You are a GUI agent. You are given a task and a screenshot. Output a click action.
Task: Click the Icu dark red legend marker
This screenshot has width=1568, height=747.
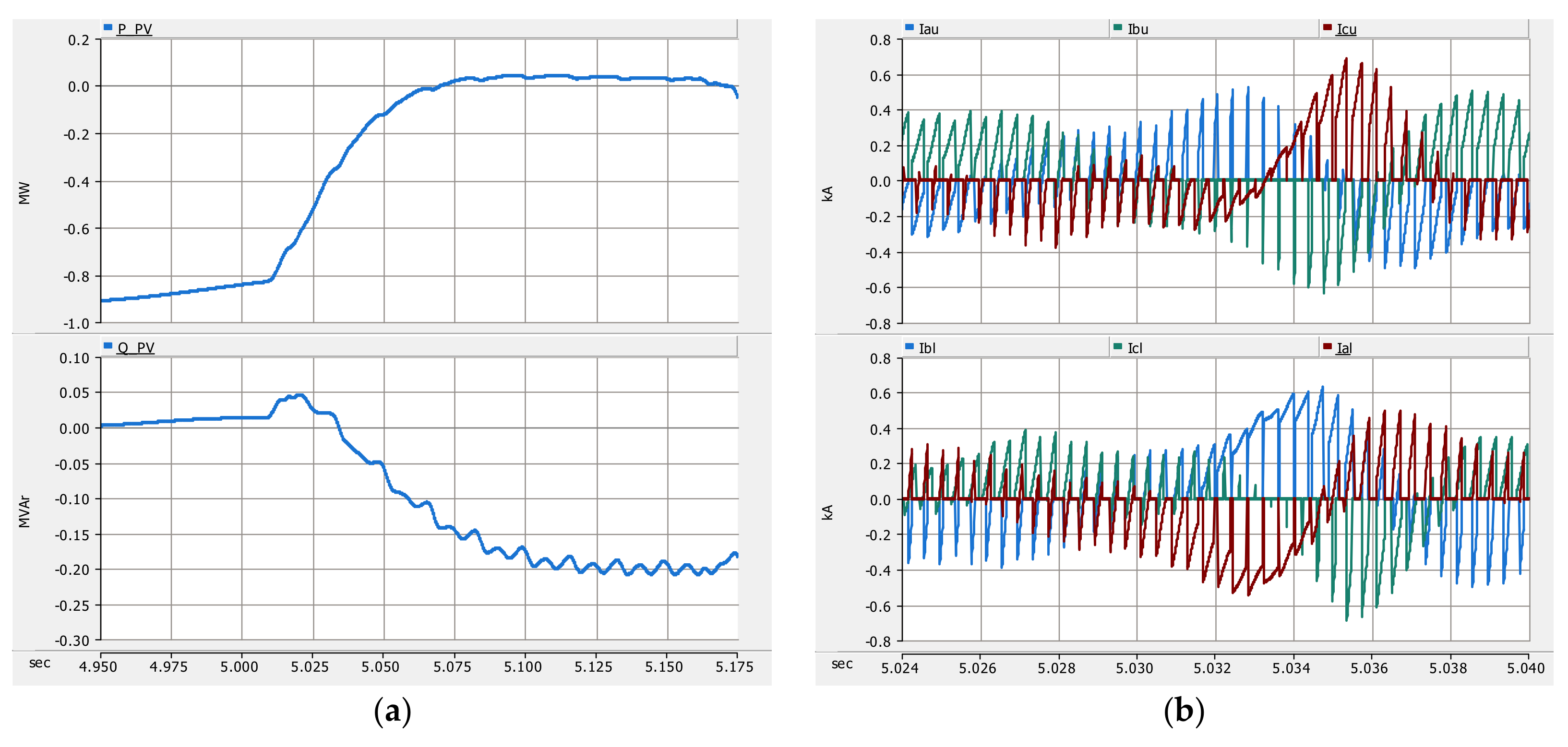tap(1327, 27)
